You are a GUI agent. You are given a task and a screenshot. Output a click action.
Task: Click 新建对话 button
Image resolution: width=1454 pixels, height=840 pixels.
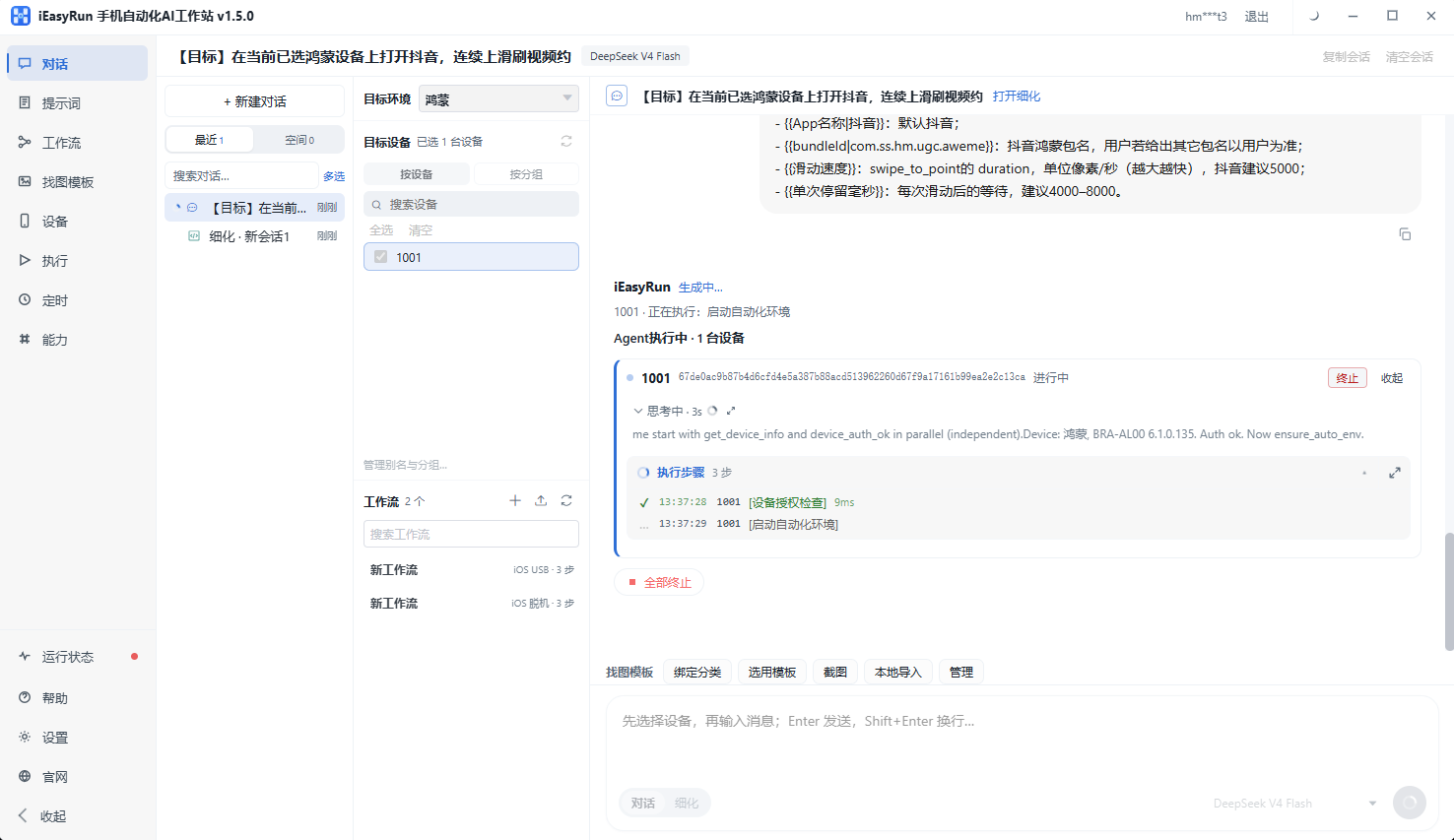[254, 101]
